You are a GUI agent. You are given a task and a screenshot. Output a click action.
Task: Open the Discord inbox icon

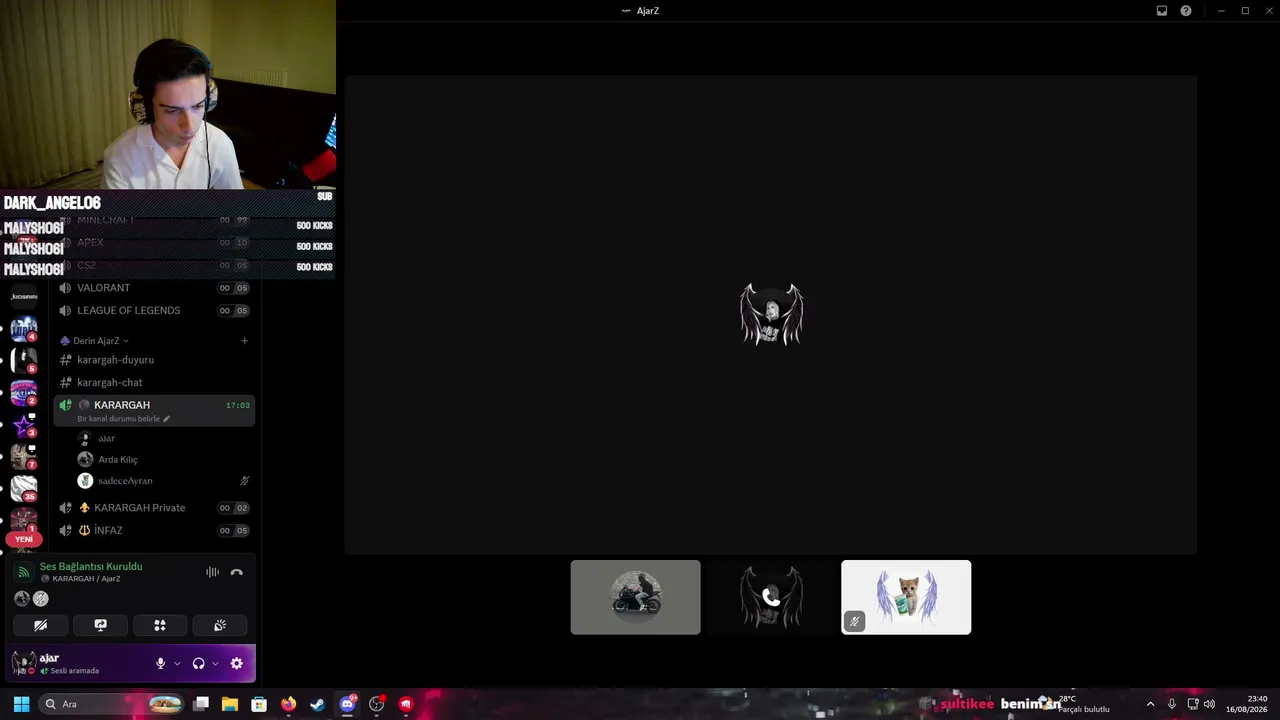[1162, 11]
